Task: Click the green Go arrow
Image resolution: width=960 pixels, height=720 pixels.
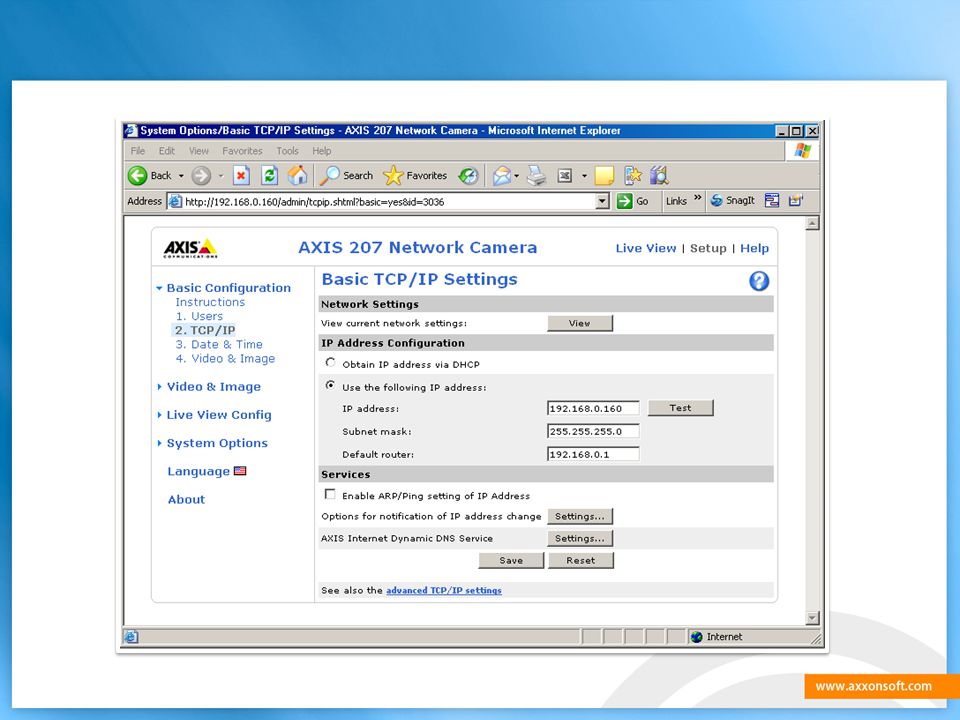Action: [624, 201]
